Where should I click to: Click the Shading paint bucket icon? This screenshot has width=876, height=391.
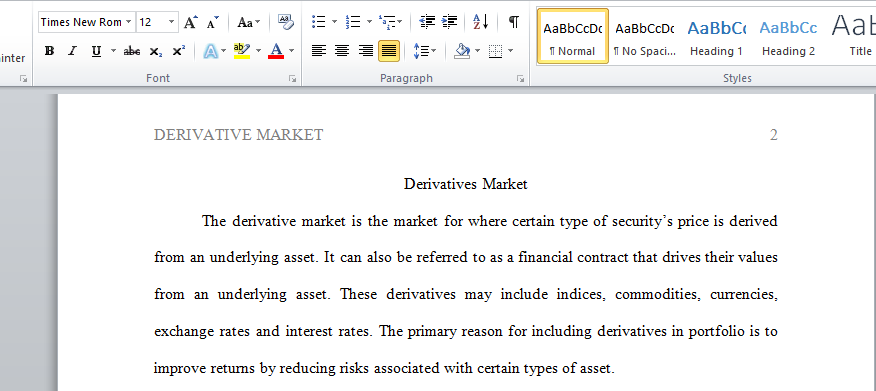462,51
